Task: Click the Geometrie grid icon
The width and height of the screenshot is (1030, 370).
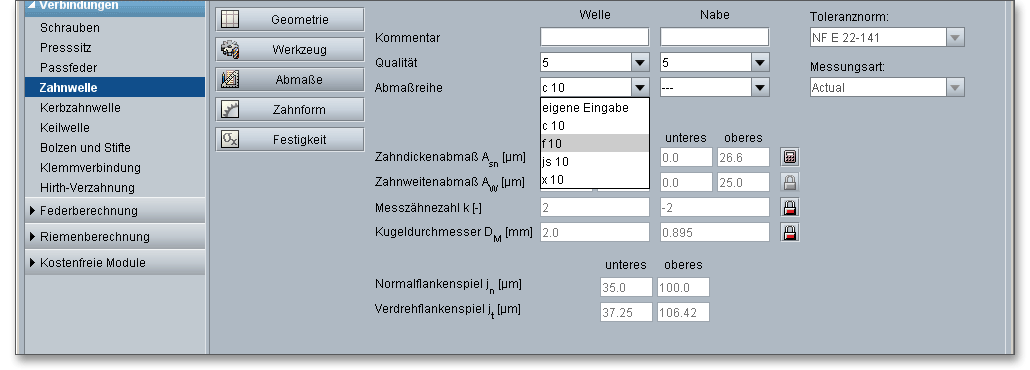Action: (x=230, y=20)
